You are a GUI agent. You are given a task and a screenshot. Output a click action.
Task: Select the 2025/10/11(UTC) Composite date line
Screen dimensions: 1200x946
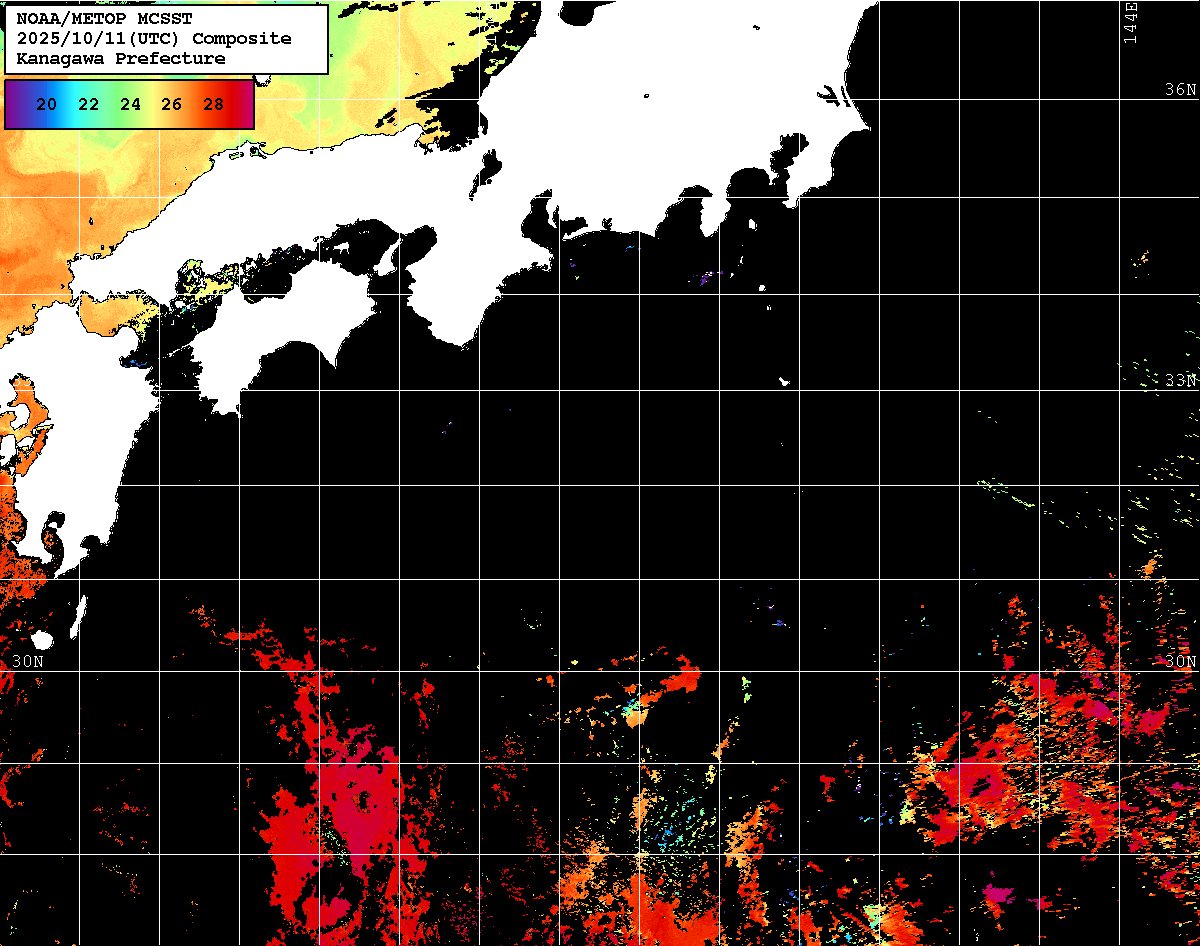click(x=154, y=39)
